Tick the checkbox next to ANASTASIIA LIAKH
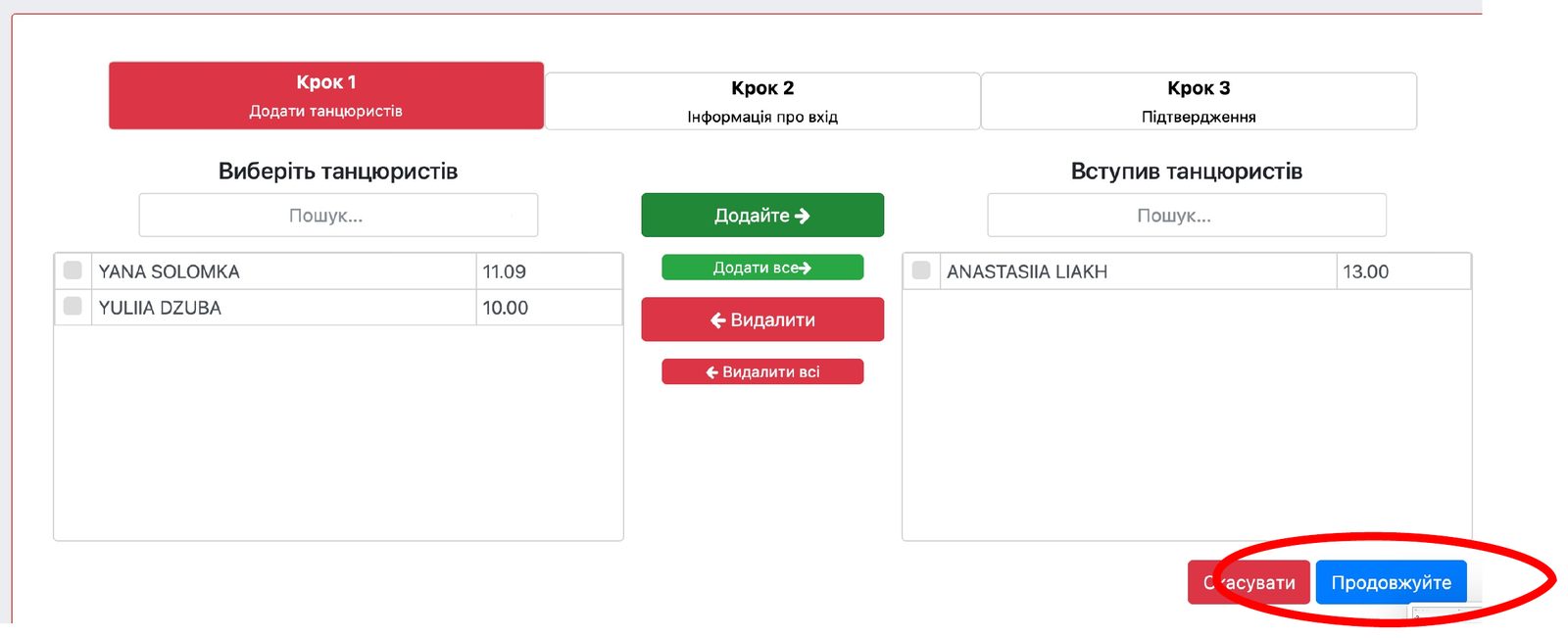 coord(921,270)
